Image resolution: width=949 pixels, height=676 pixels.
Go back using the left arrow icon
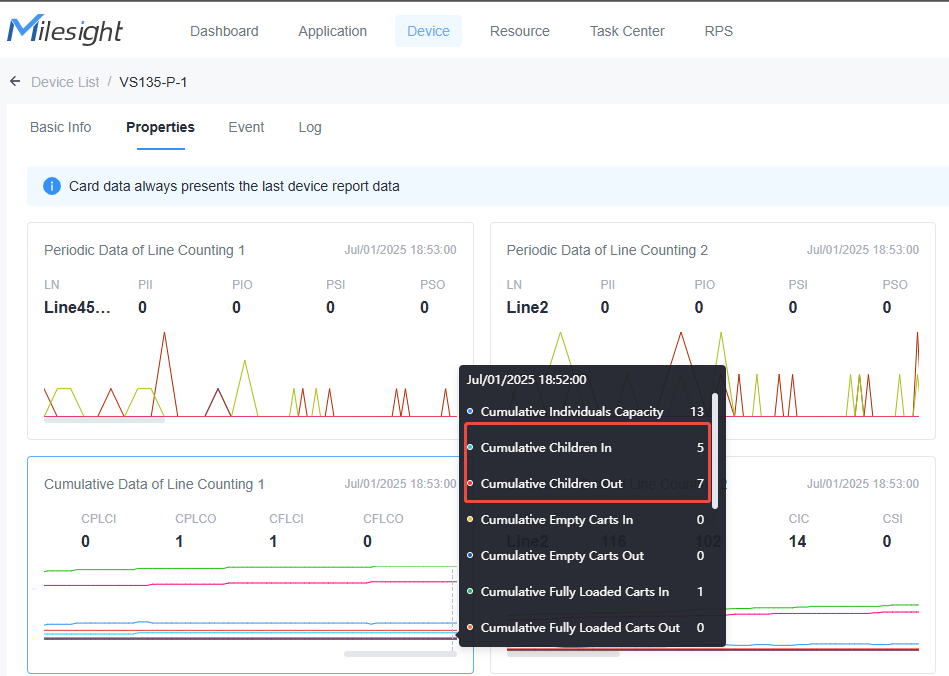click(x=15, y=81)
